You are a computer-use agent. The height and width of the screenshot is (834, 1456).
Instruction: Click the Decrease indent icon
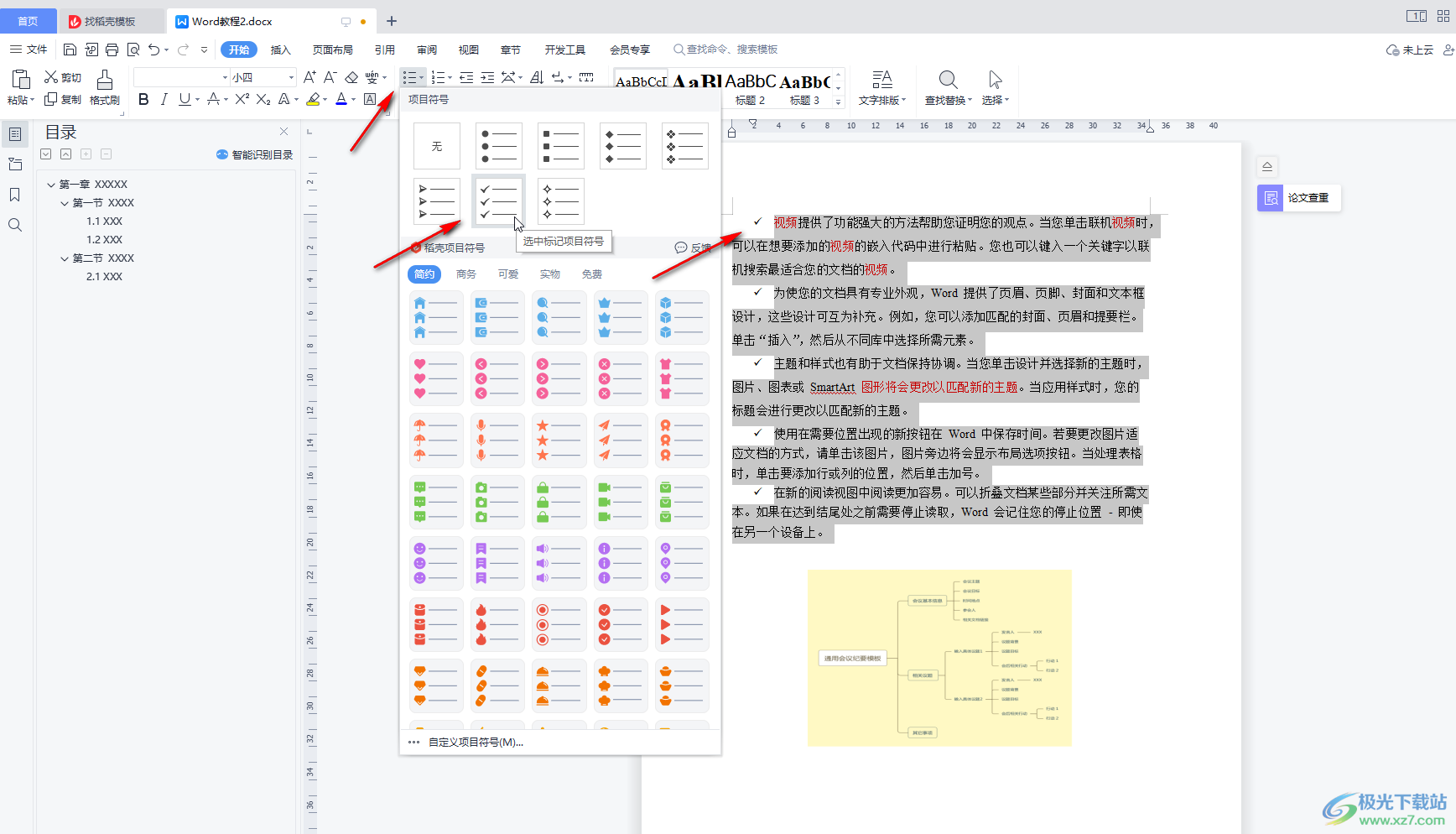pyautogui.click(x=466, y=77)
